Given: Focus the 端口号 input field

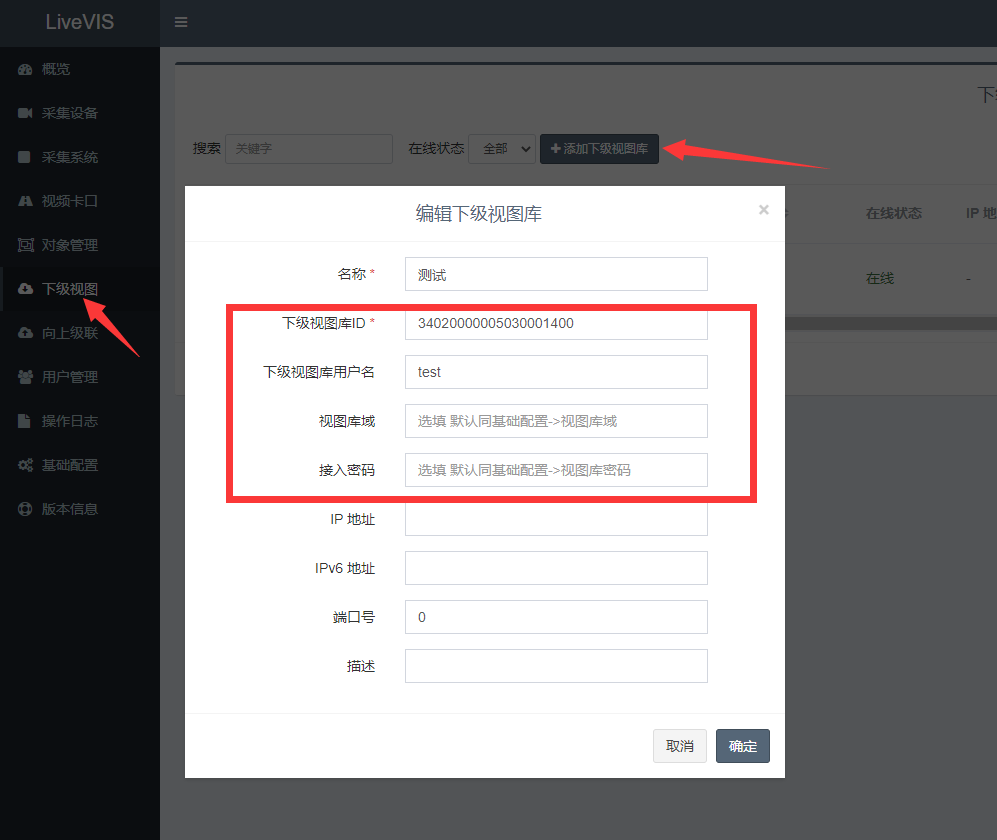Looking at the screenshot, I should tap(556, 617).
